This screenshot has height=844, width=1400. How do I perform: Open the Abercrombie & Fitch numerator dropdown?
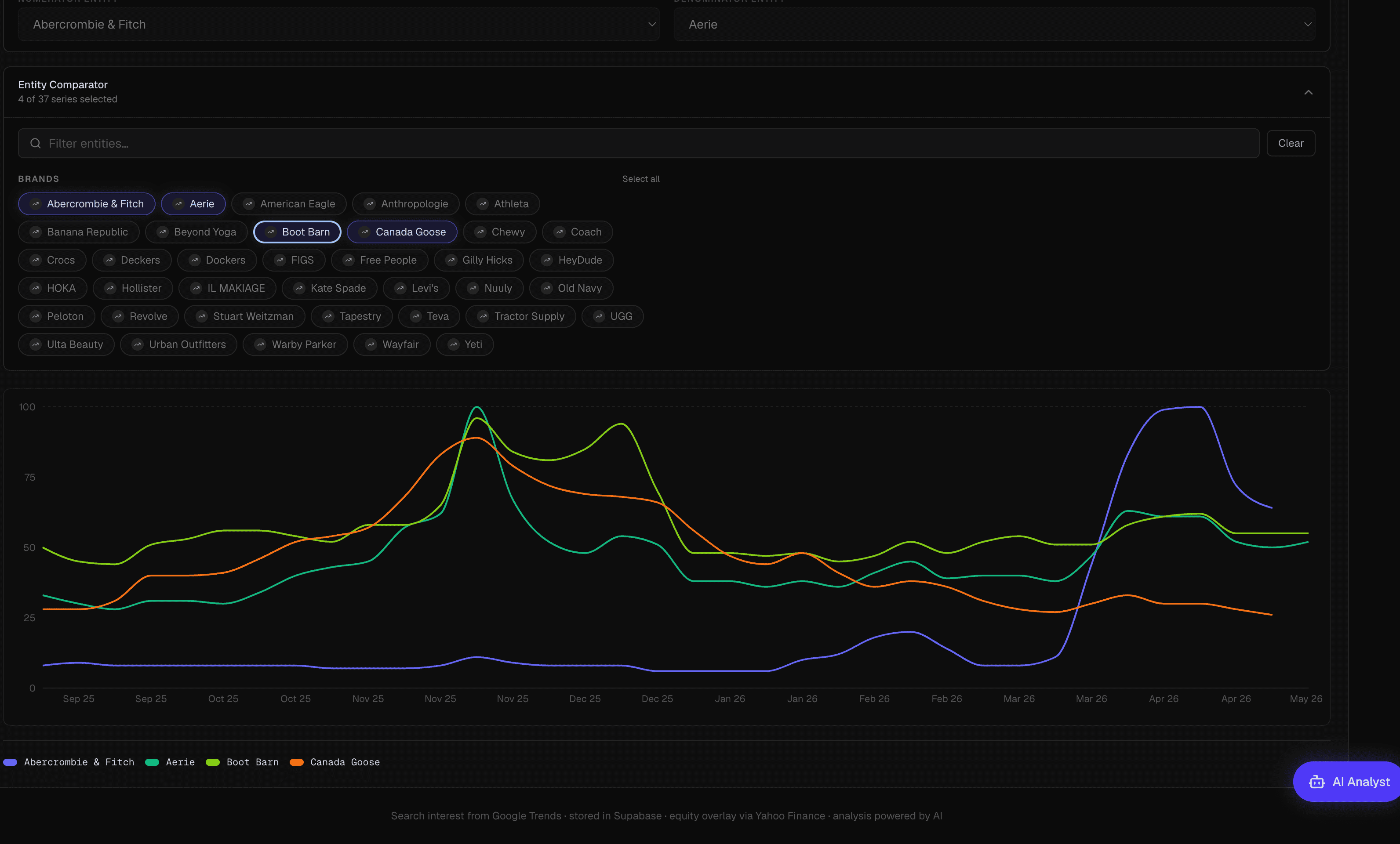coord(338,25)
